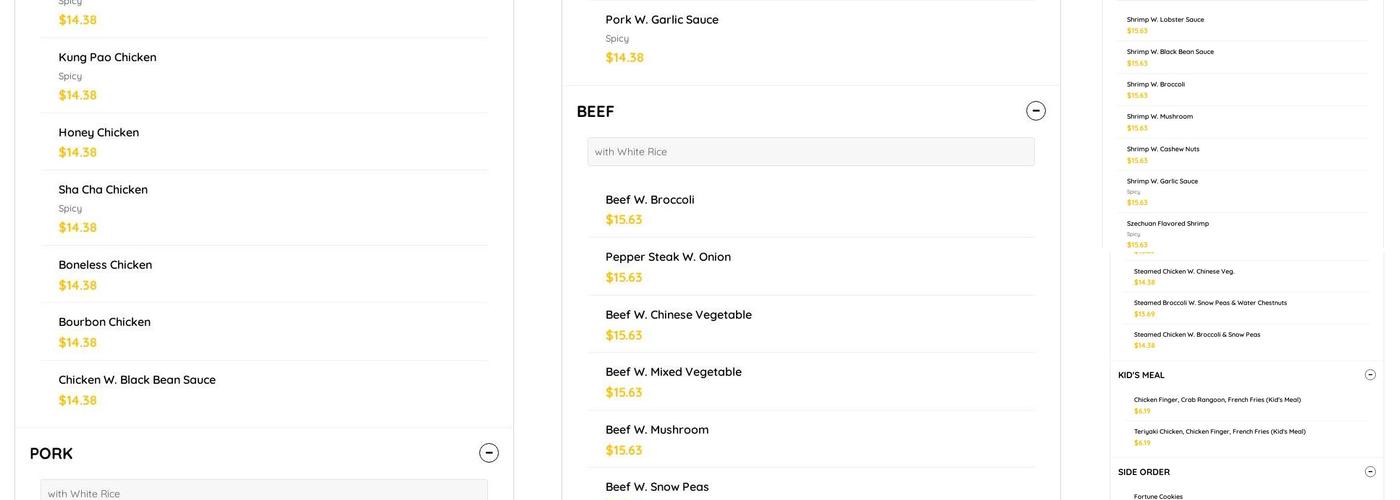Pick Chicken W. Black Bean Sauce
1400x500 pixels.
[137, 380]
